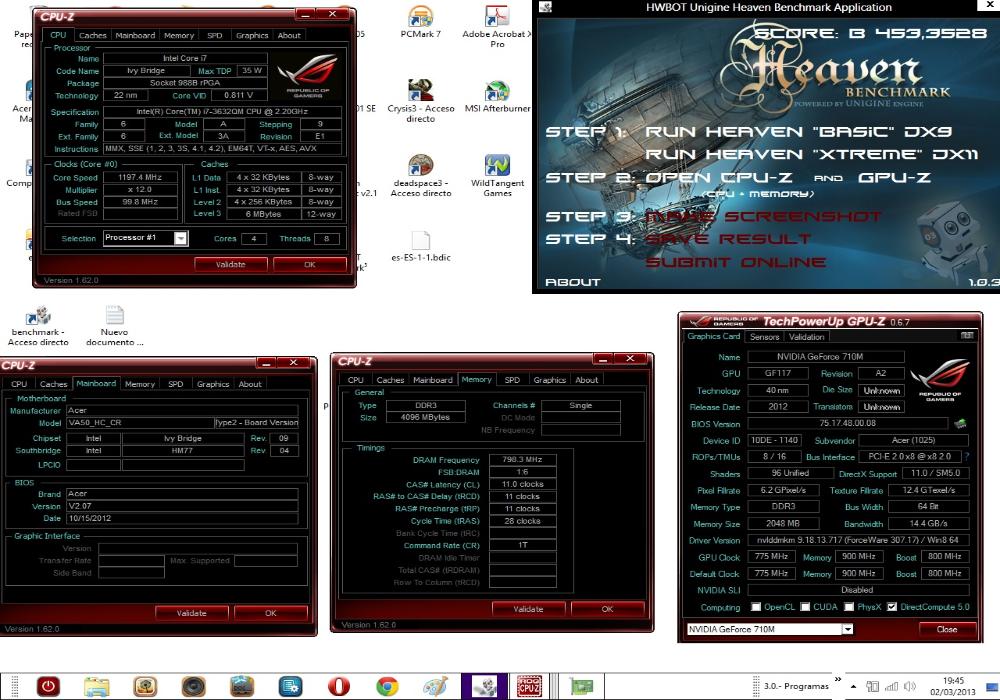Screen dimensions: 1000x700
Task: Uncheck the DirectCompute 5.0 checkbox
Action: pos(892,607)
